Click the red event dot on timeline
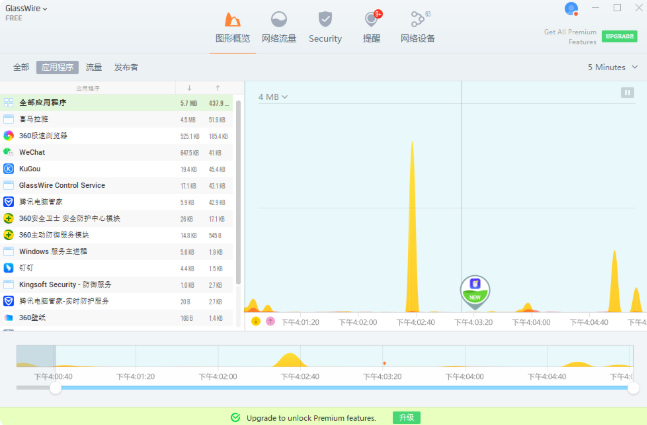The height and width of the screenshot is (425, 647). (384, 363)
